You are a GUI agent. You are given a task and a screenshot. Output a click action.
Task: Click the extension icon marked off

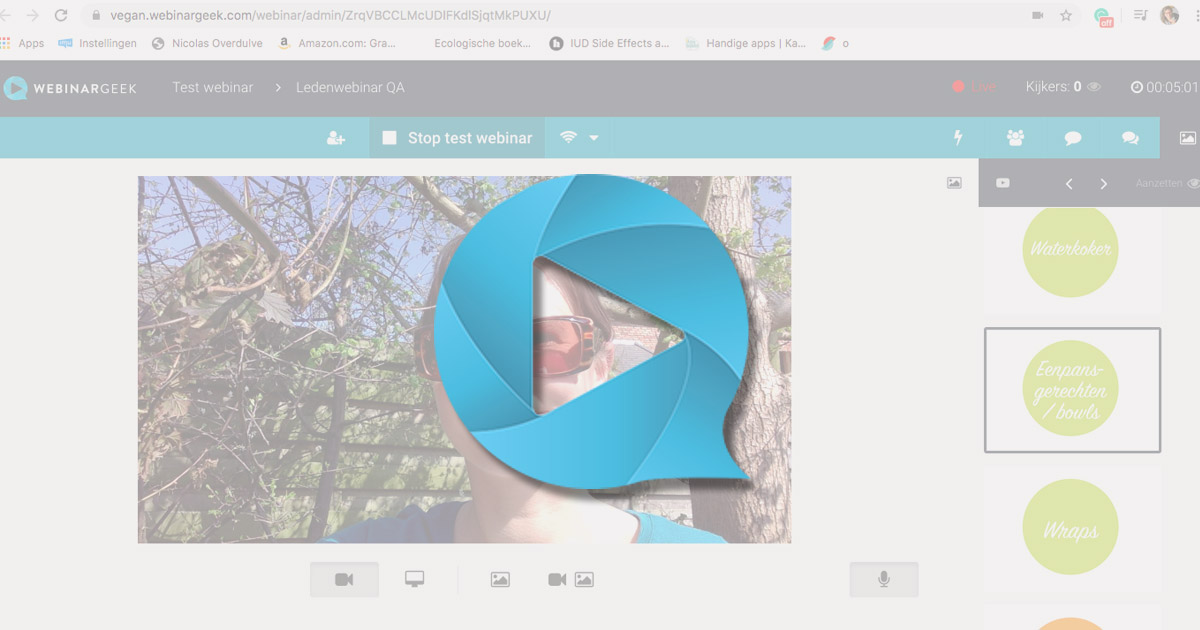click(x=1103, y=16)
